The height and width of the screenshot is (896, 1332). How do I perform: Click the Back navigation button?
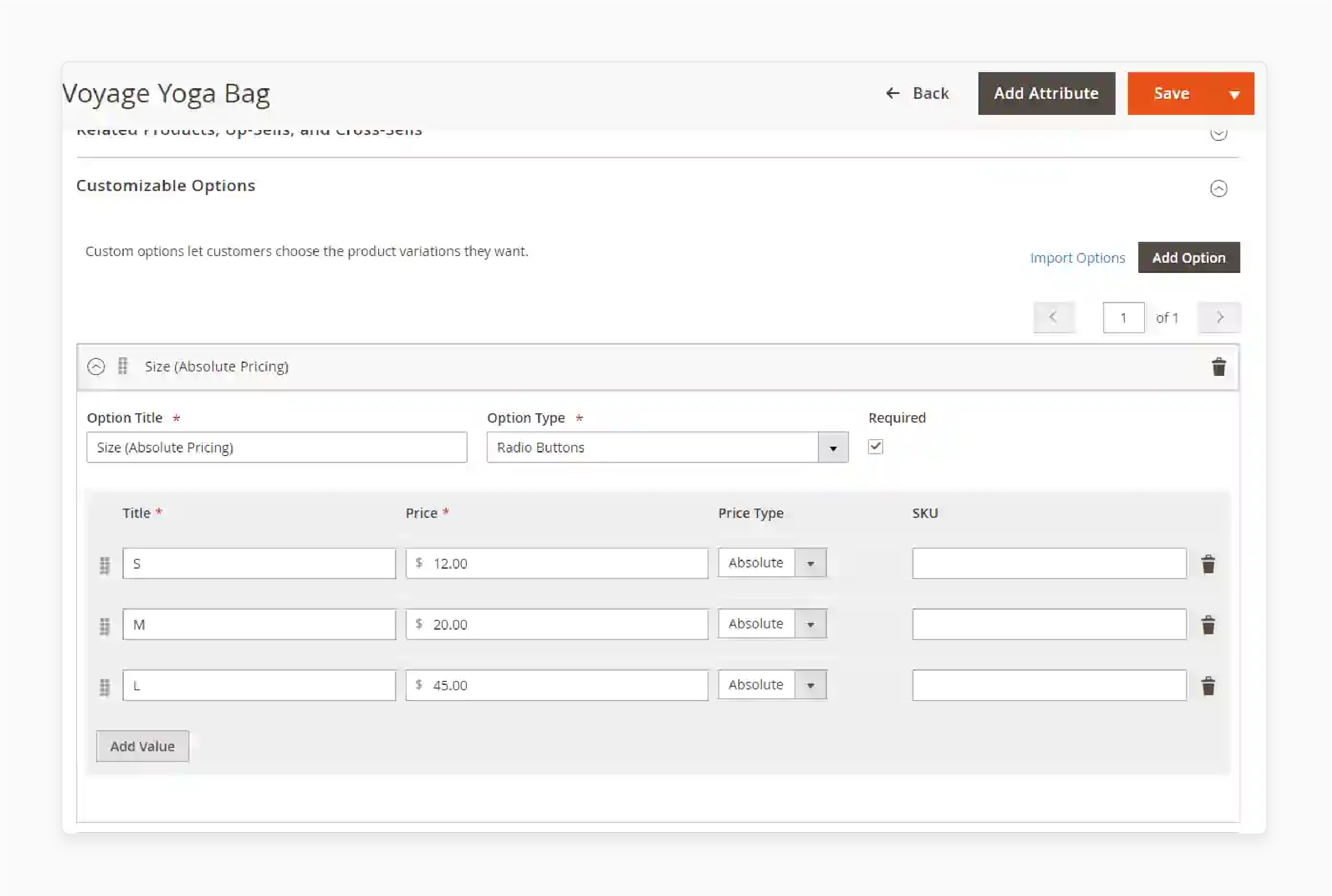(x=917, y=92)
